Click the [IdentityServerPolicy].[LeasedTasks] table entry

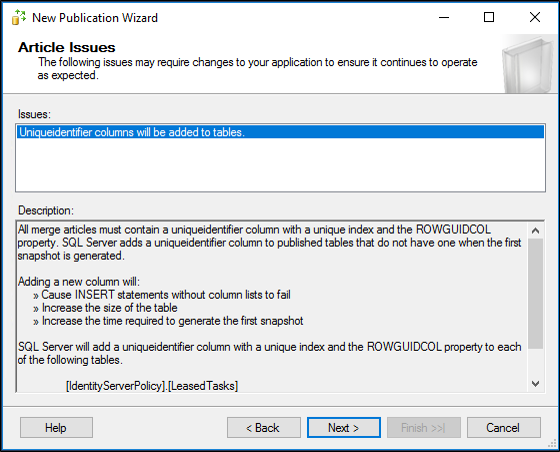click(x=152, y=386)
